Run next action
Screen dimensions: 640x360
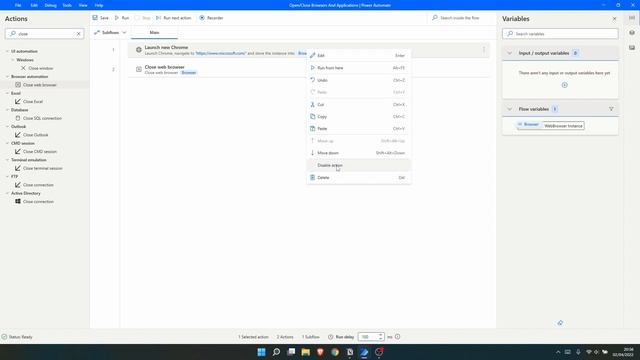point(173,18)
